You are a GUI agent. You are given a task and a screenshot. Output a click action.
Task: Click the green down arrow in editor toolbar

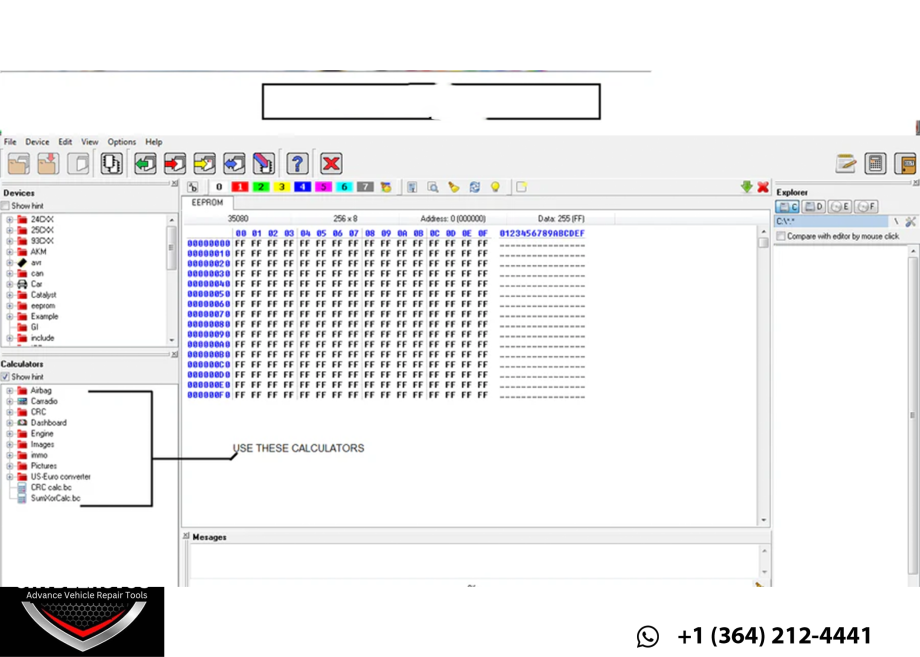click(746, 187)
